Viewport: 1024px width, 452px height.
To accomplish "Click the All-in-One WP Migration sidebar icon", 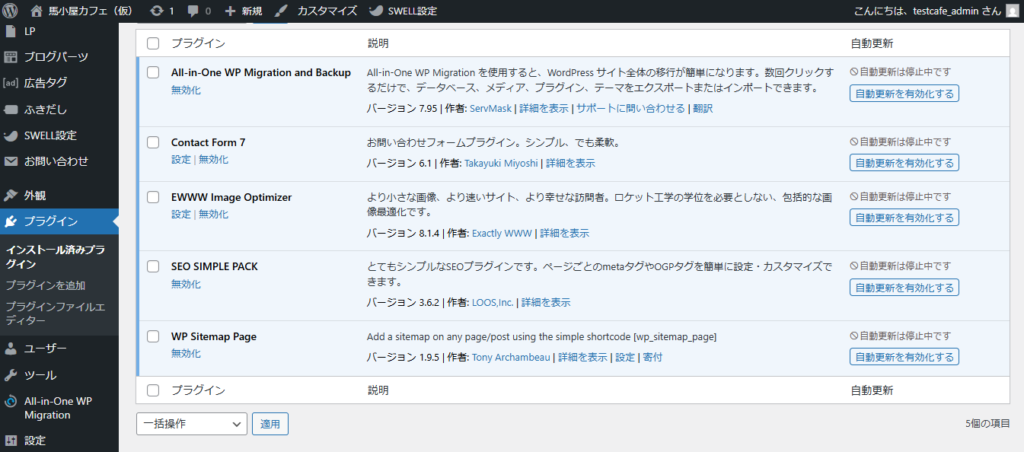I will [x=10, y=403].
